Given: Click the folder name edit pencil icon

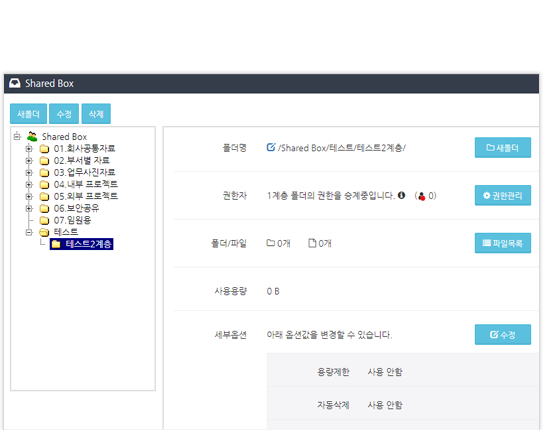Looking at the screenshot, I should 271,147.
